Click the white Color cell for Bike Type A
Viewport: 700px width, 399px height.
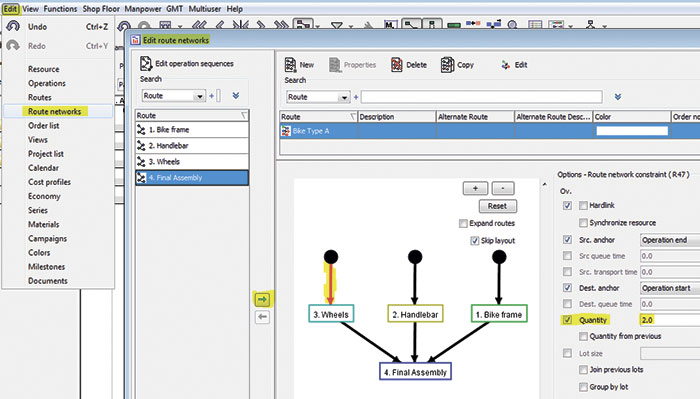pyautogui.click(x=632, y=130)
